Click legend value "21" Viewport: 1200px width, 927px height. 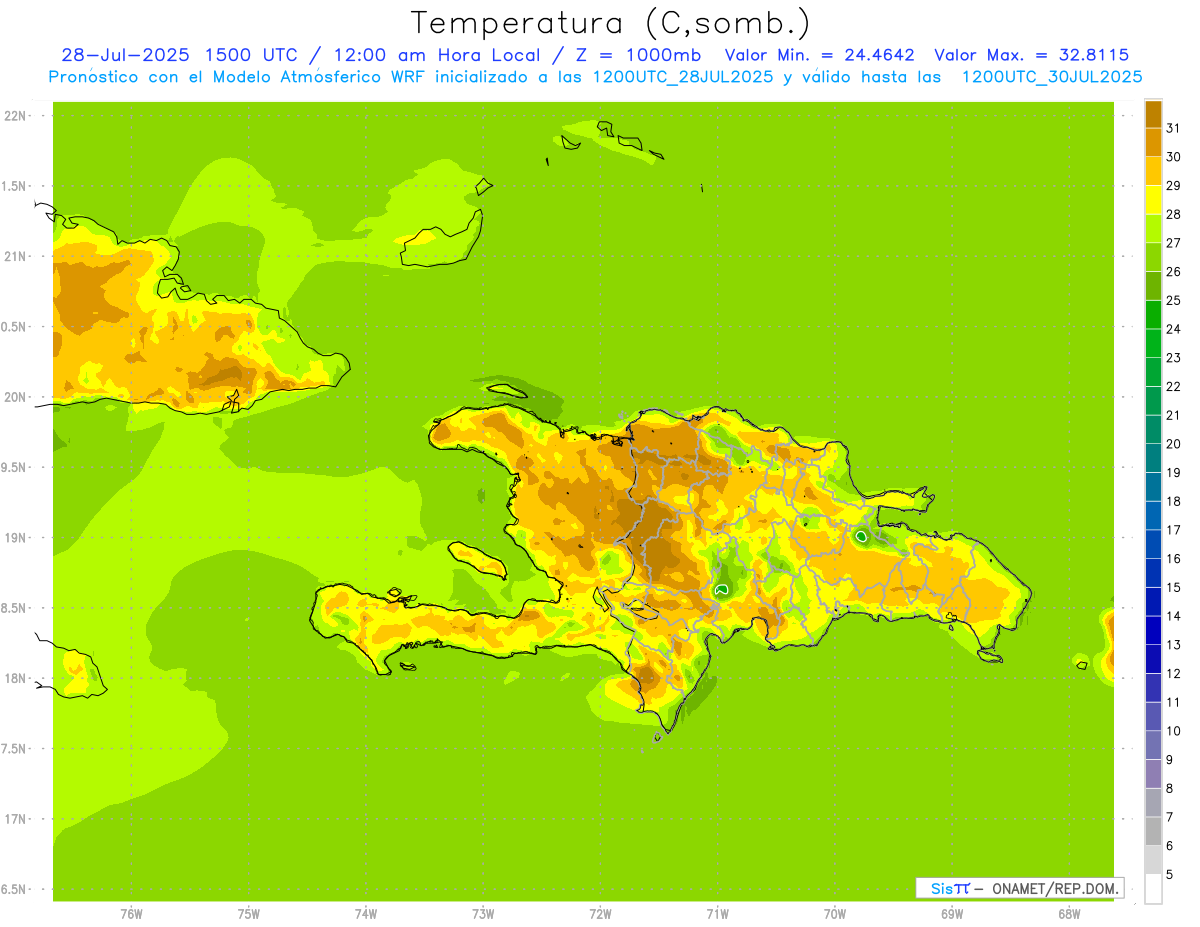coord(1173,415)
